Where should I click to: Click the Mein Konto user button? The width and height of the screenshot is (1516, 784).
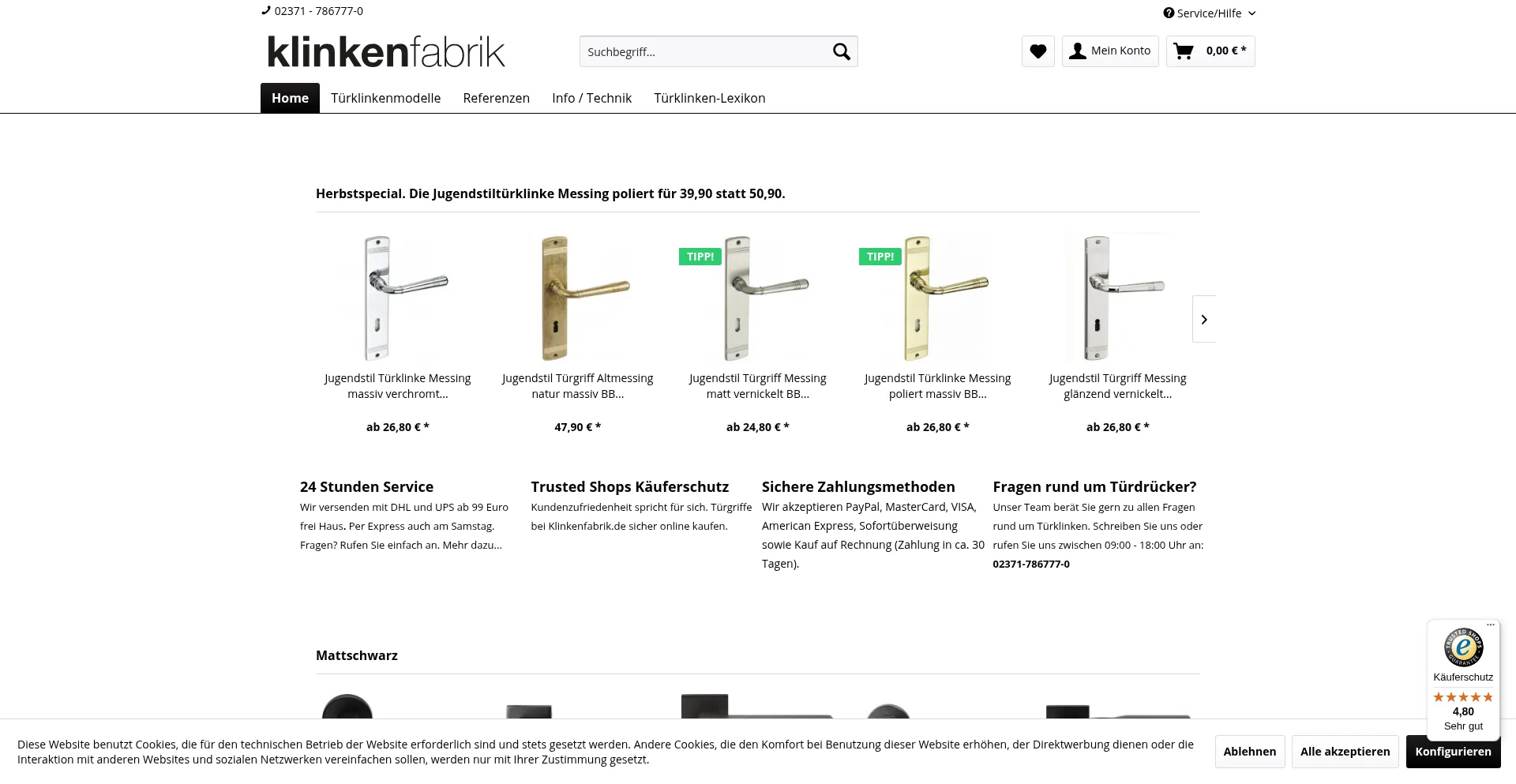coord(1109,51)
